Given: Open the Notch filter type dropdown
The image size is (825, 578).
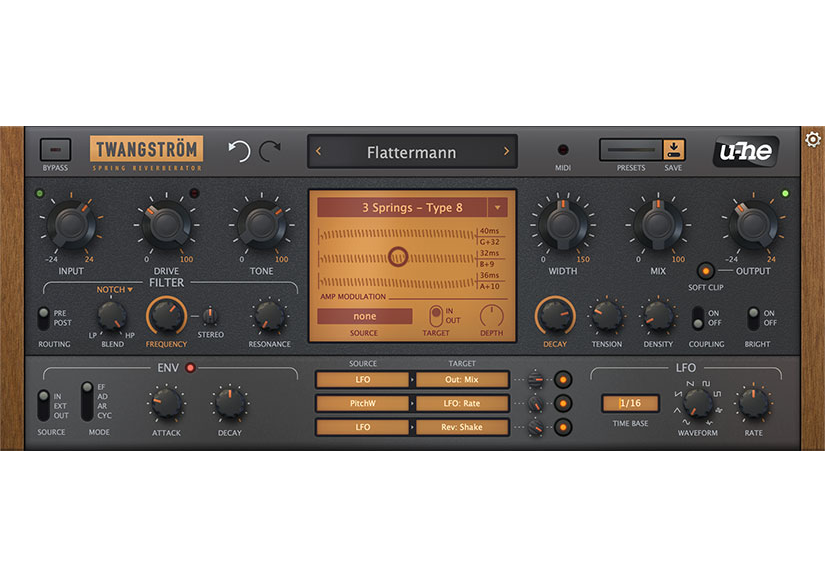Looking at the screenshot, I should [115, 290].
